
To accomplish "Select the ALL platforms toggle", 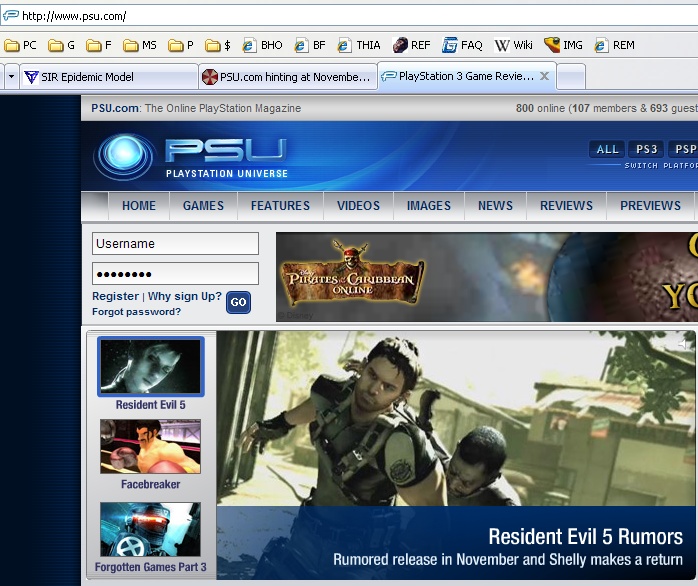I will [x=607, y=149].
